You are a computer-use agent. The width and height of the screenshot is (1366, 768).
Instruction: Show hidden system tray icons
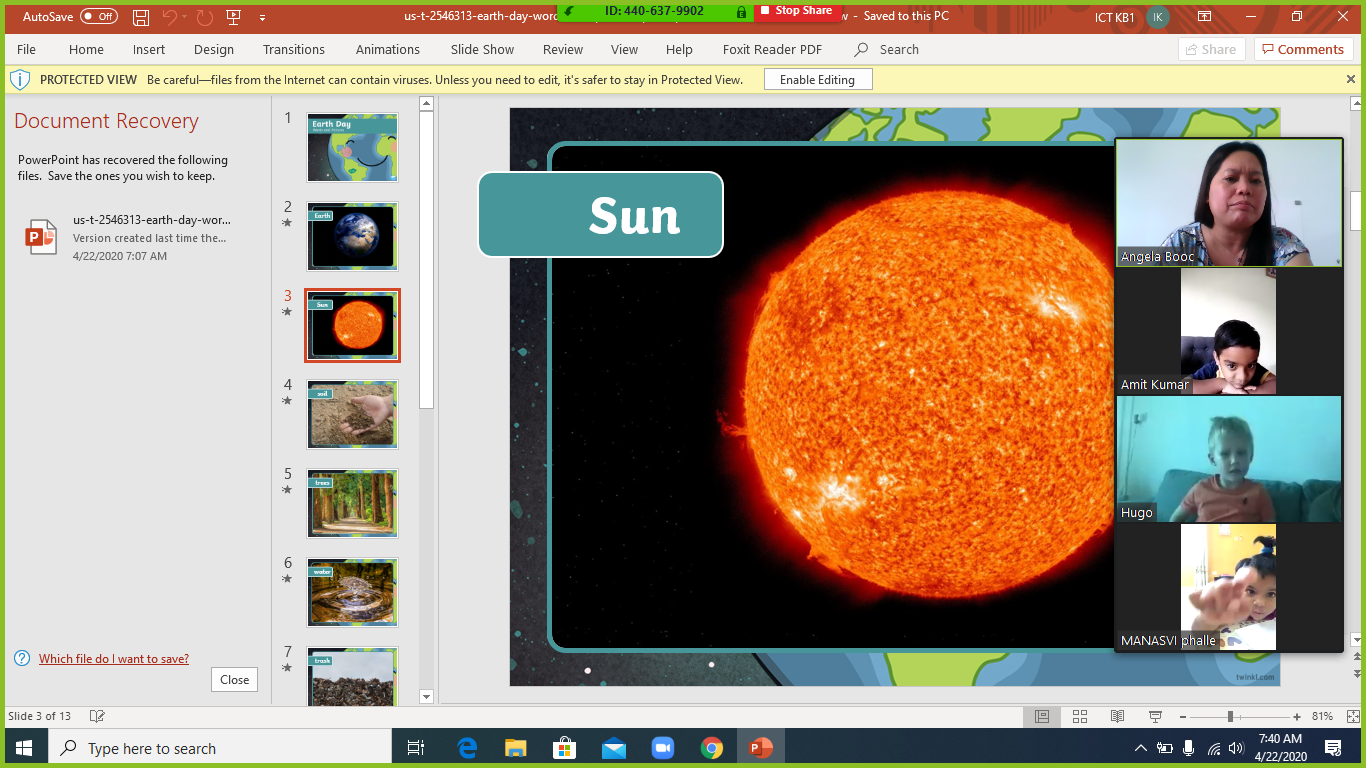click(x=1140, y=748)
